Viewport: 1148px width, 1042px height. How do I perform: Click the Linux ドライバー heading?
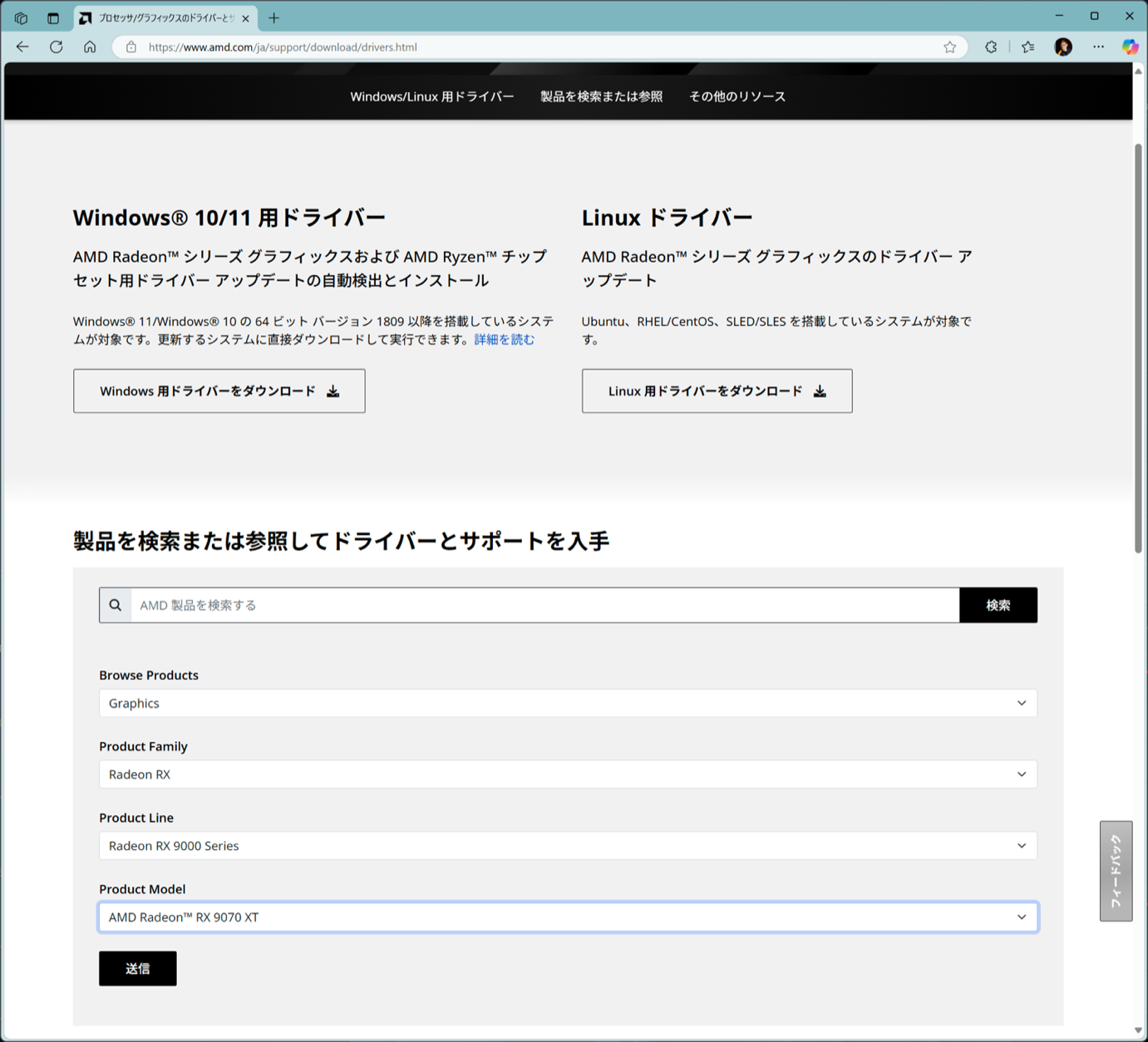click(x=667, y=218)
